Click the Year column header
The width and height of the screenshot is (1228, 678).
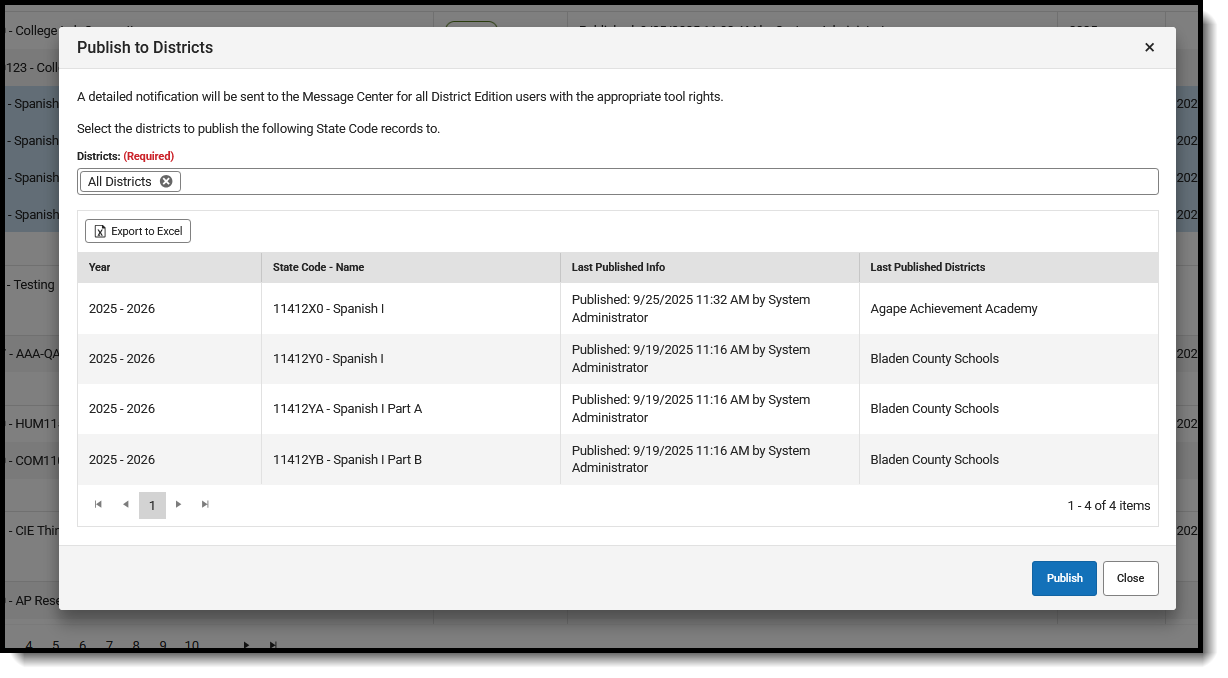tap(100, 267)
